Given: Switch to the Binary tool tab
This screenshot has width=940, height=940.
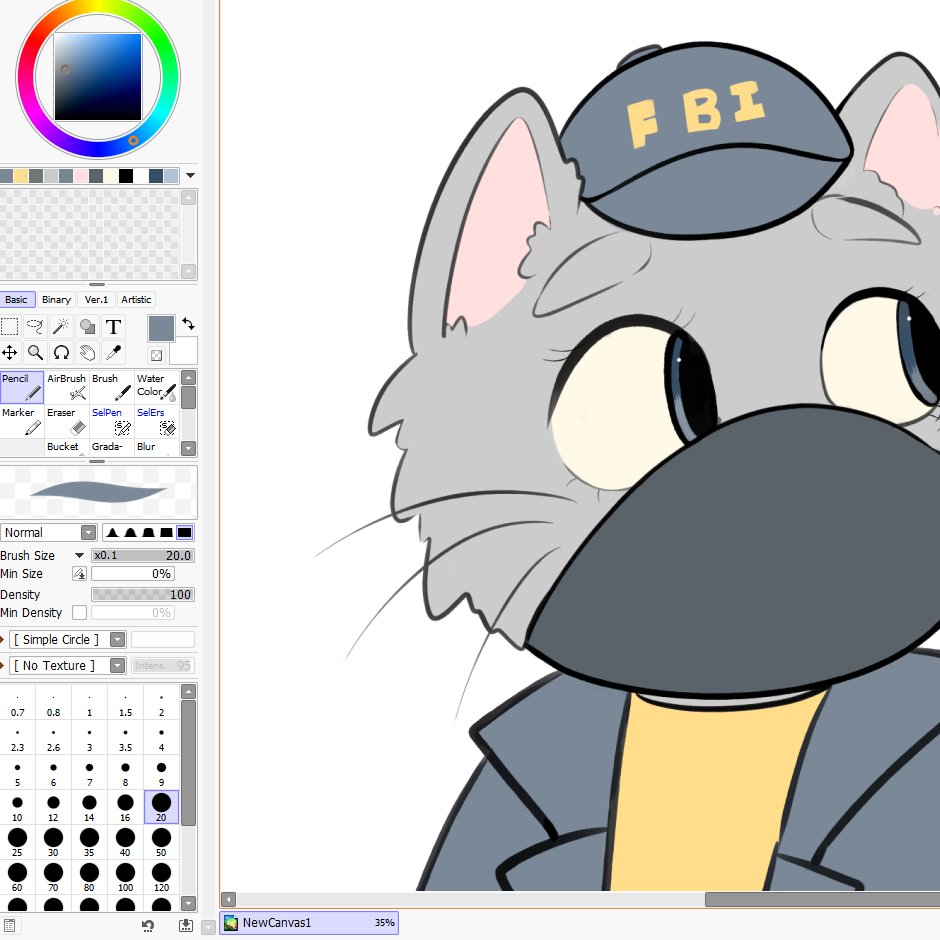Looking at the screenshot, I should point(56,300).
